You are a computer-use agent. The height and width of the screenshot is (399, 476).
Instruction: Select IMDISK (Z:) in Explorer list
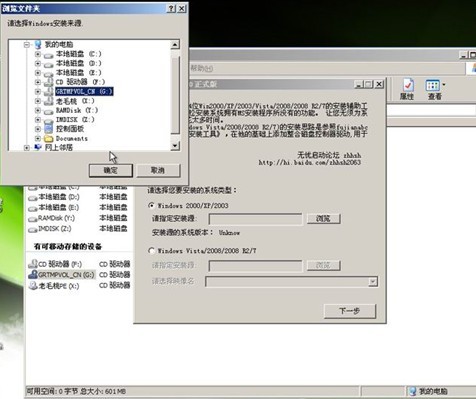coord(54,229)
